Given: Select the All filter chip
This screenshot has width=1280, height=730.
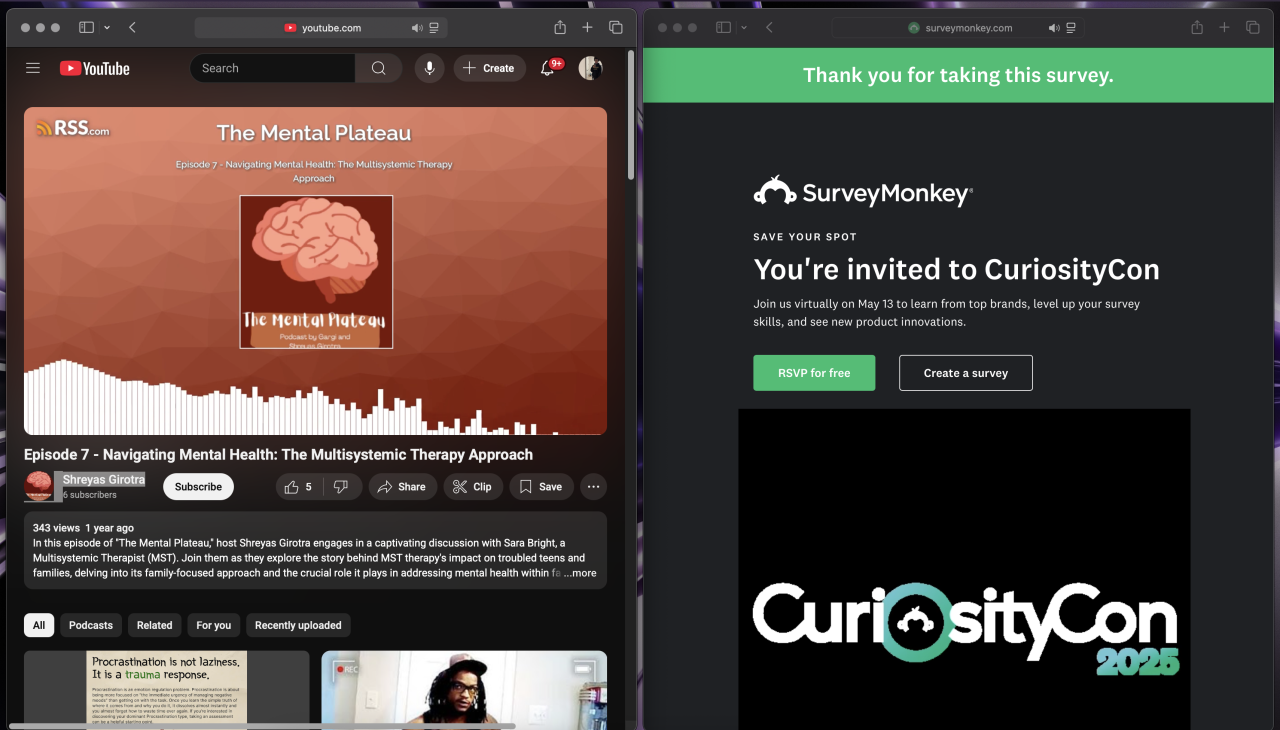Looking at the screenshot, I should tap(39, 625).
